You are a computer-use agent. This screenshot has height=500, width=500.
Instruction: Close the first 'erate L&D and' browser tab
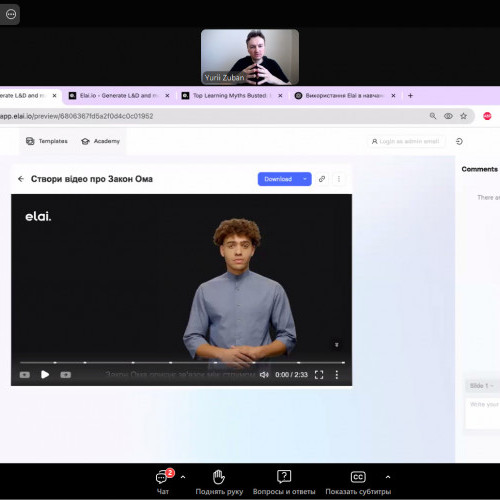click(x=54, y=96)
